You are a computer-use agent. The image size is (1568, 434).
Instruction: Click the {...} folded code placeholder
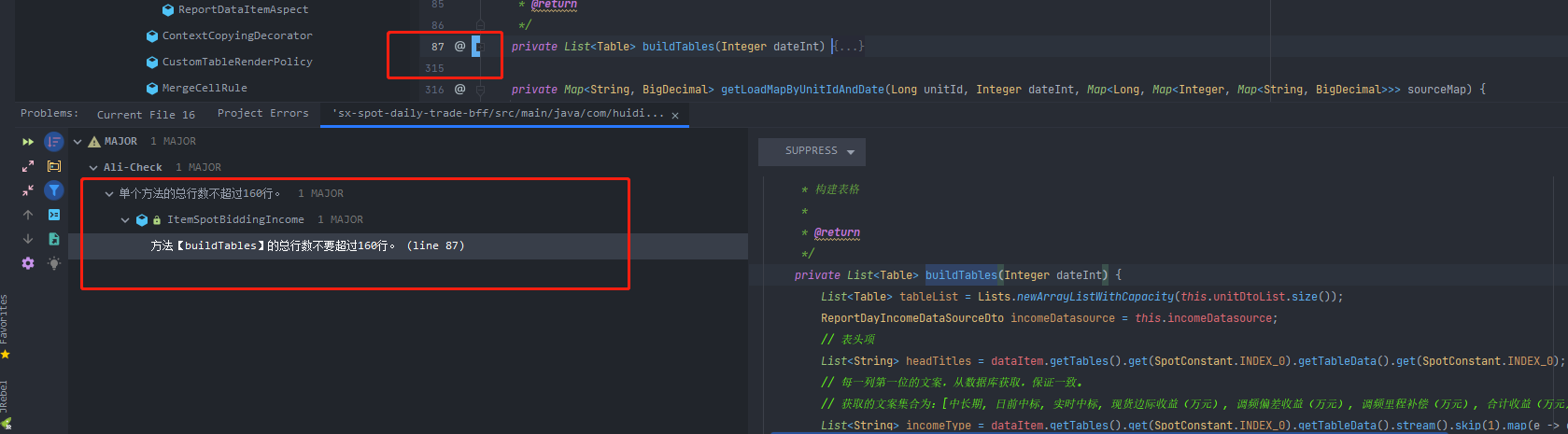tap(848, 46)
